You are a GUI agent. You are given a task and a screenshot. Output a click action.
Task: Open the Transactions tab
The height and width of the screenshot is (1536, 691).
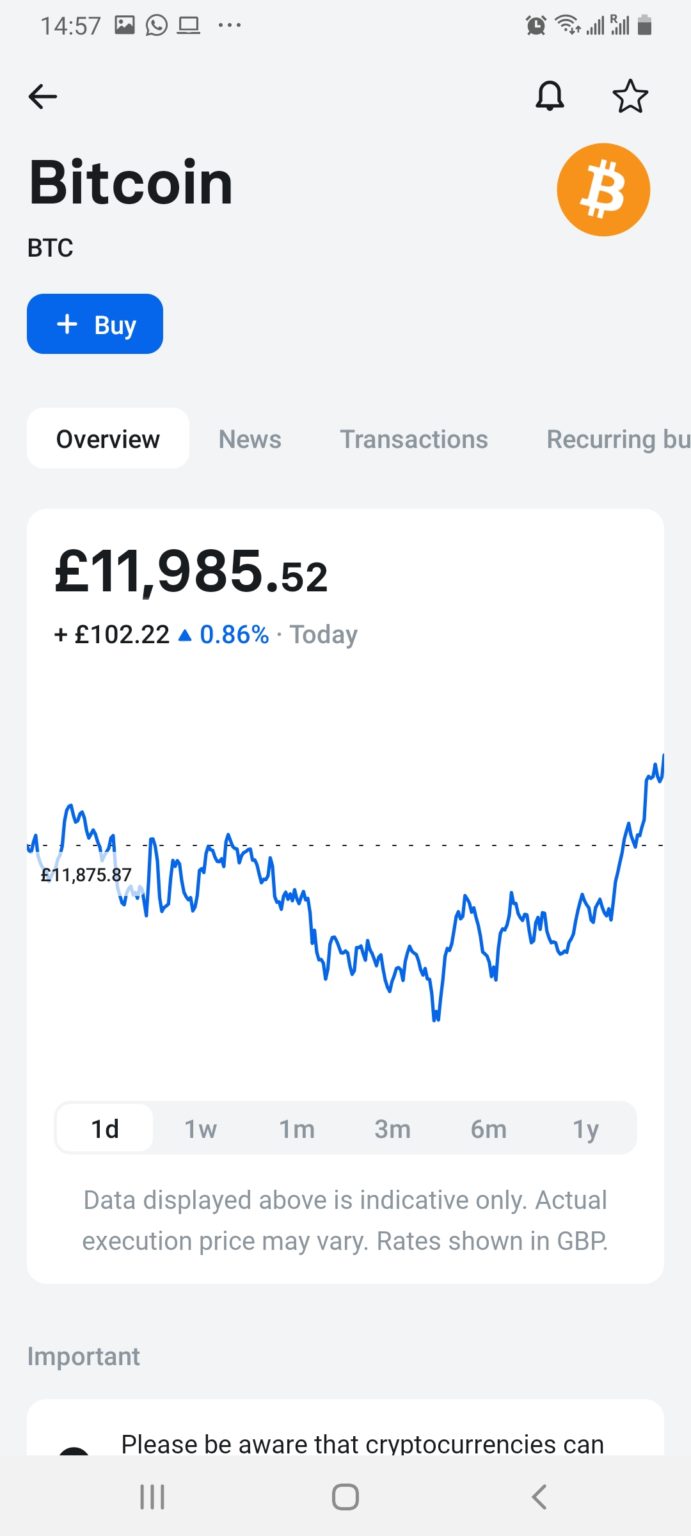[414, 438]
